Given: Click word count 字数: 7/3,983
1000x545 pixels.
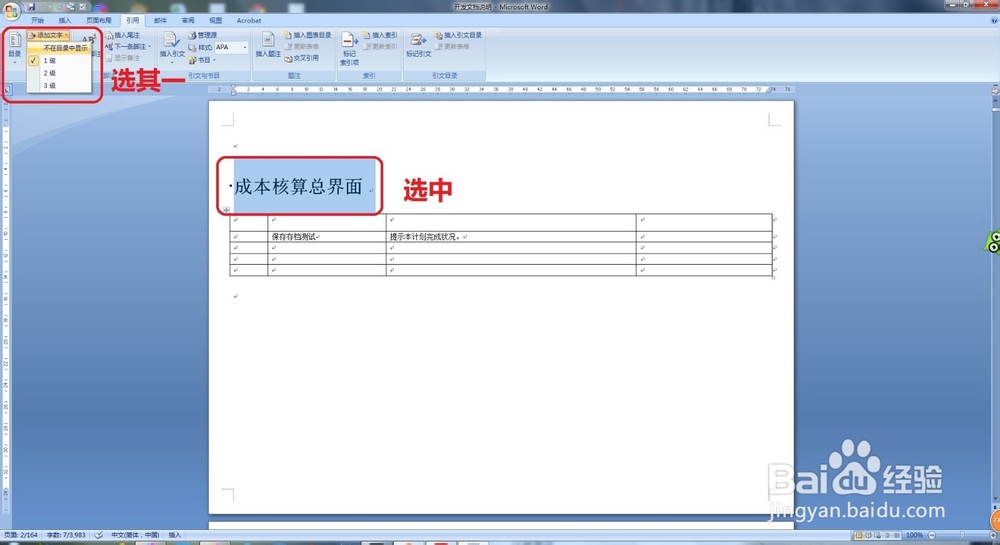Looking at the screenshot, I should (66, 535).
